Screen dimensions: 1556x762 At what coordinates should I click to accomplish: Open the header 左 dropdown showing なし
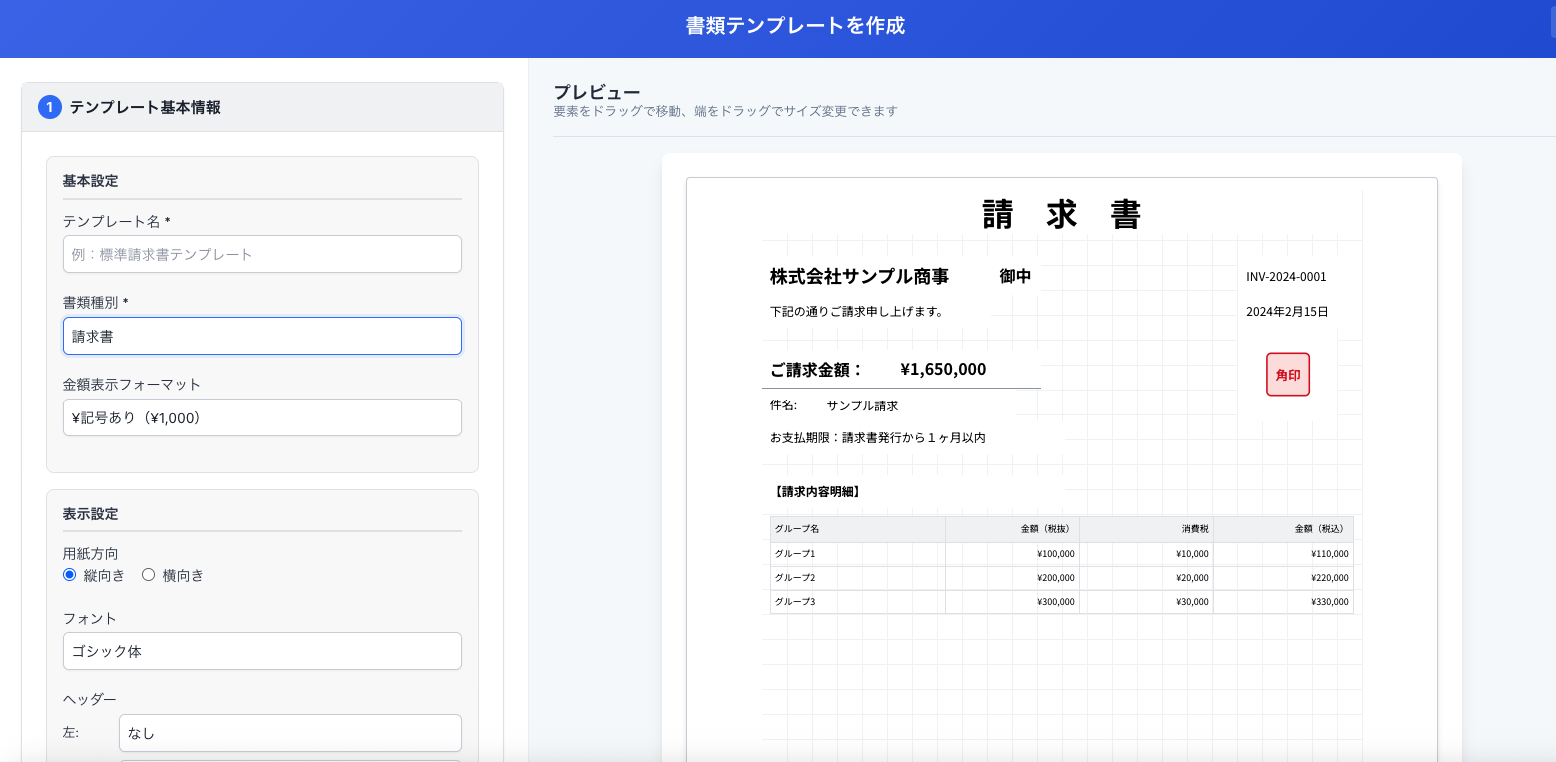coord(289,733)
